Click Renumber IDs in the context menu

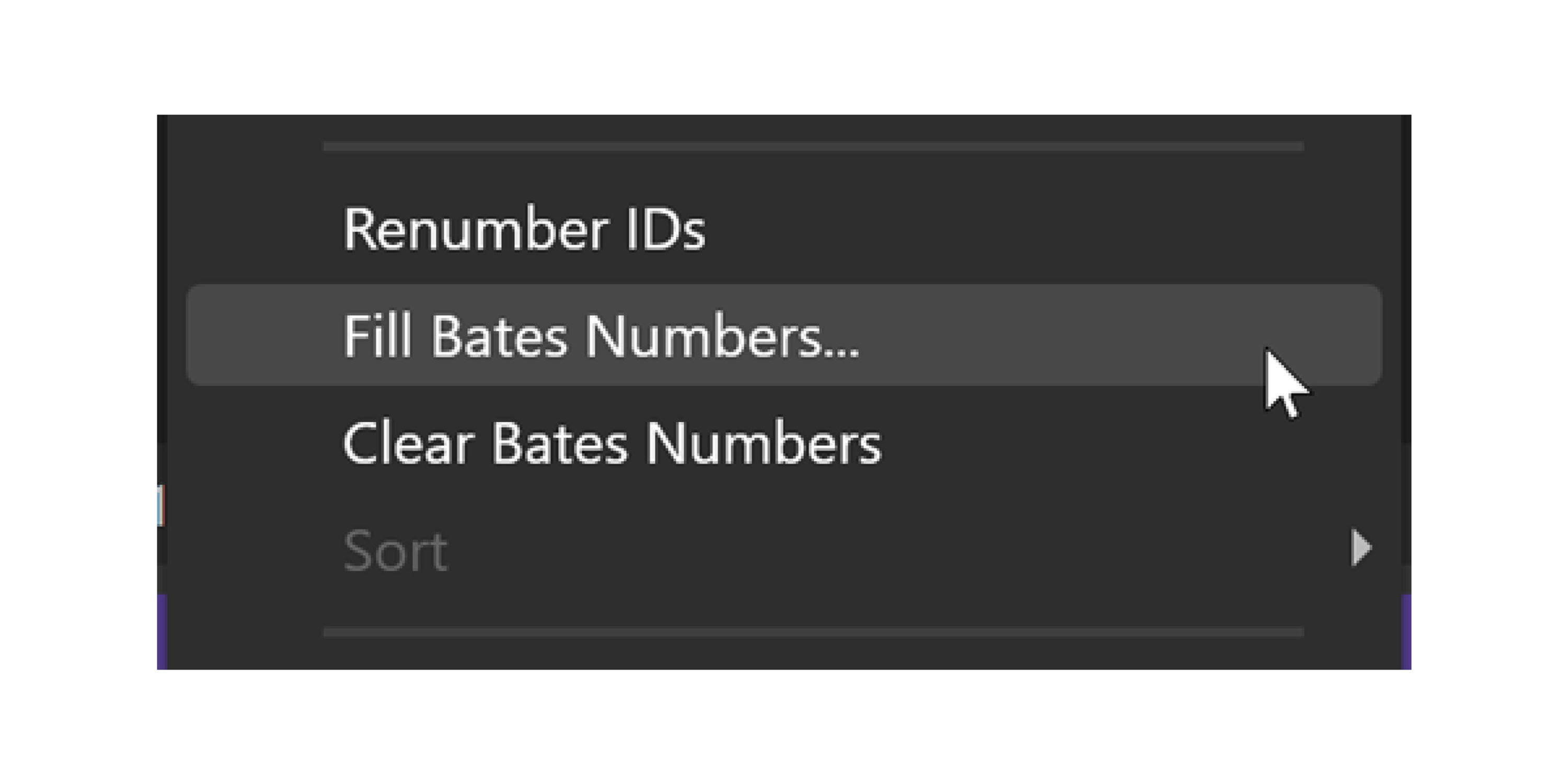[524, 229]
